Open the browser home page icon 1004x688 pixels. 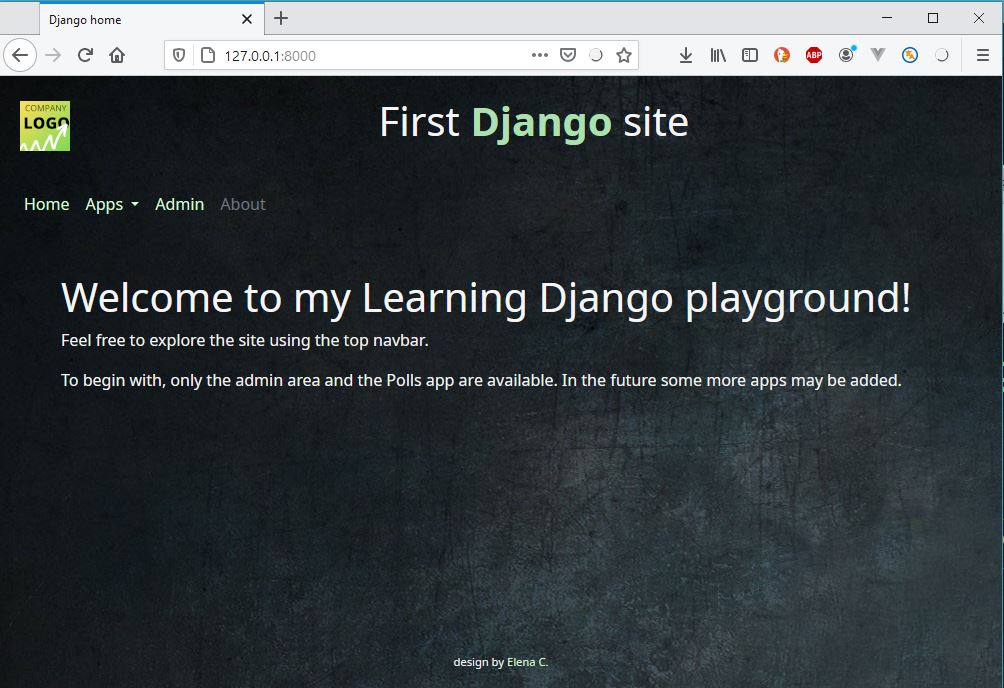[117, 55]
